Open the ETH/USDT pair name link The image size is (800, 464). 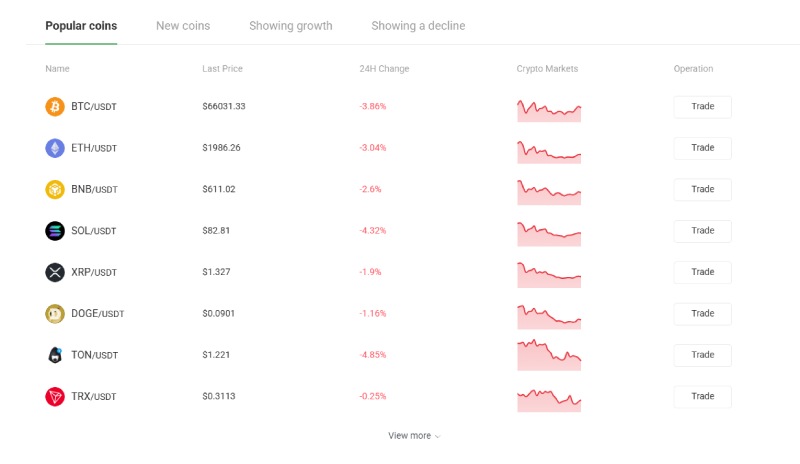pyautogui.click(x=94, y=148)
